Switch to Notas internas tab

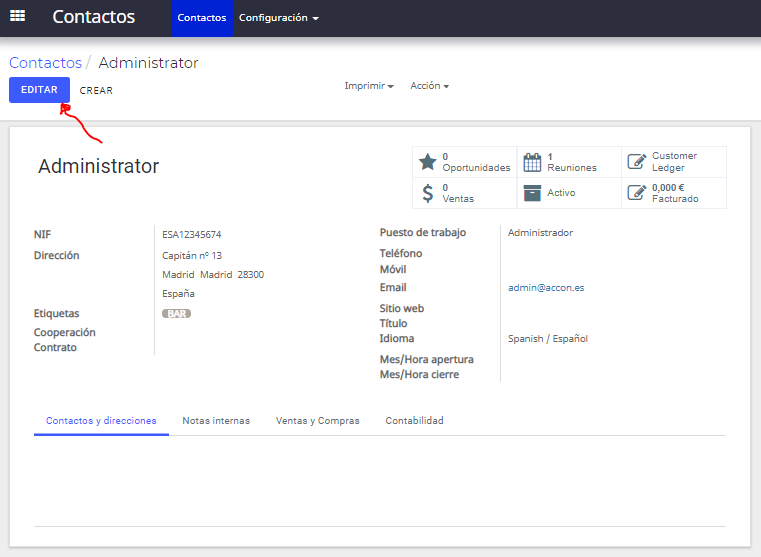pyautogui.click(x=216, y=421)
